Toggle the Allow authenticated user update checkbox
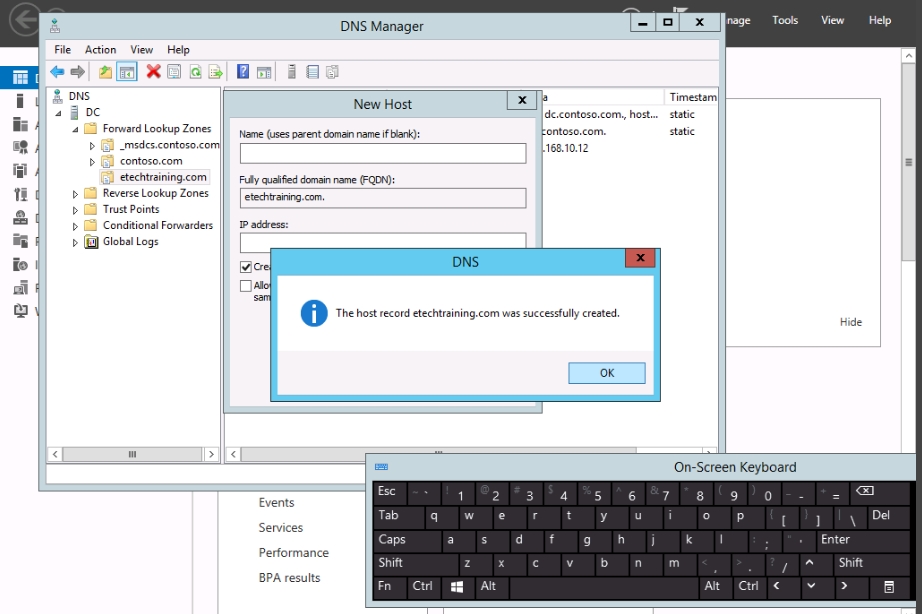Screen dimensions: 922x614 [246, 286]
